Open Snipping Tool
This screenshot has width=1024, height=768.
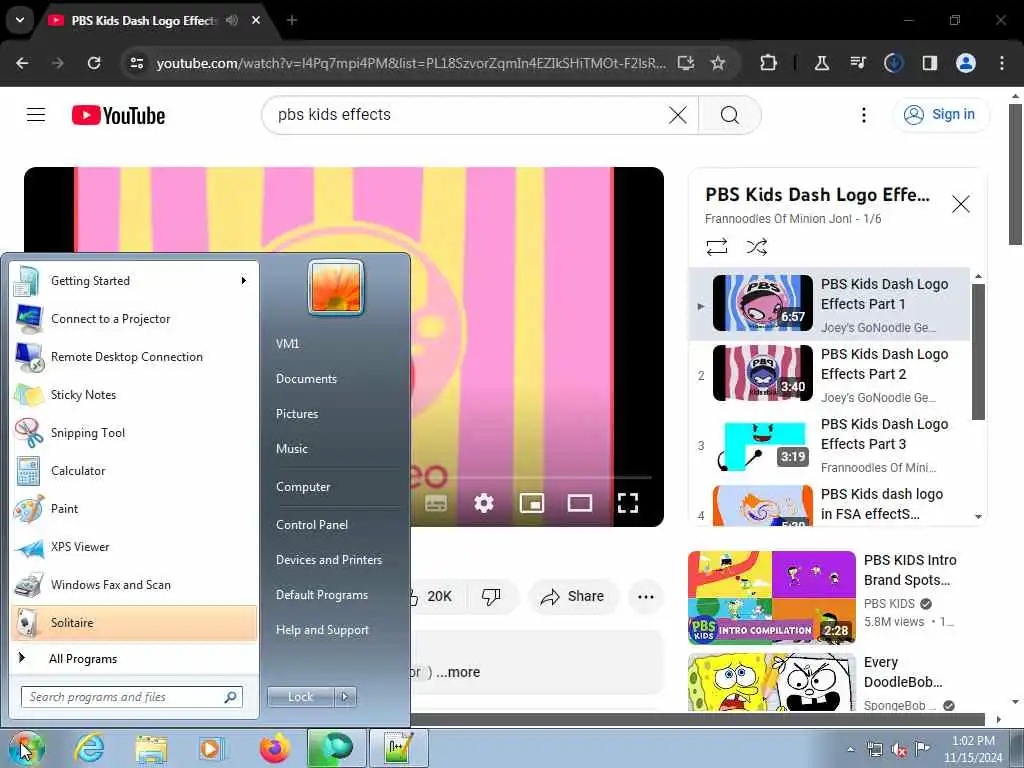point(134,432)
